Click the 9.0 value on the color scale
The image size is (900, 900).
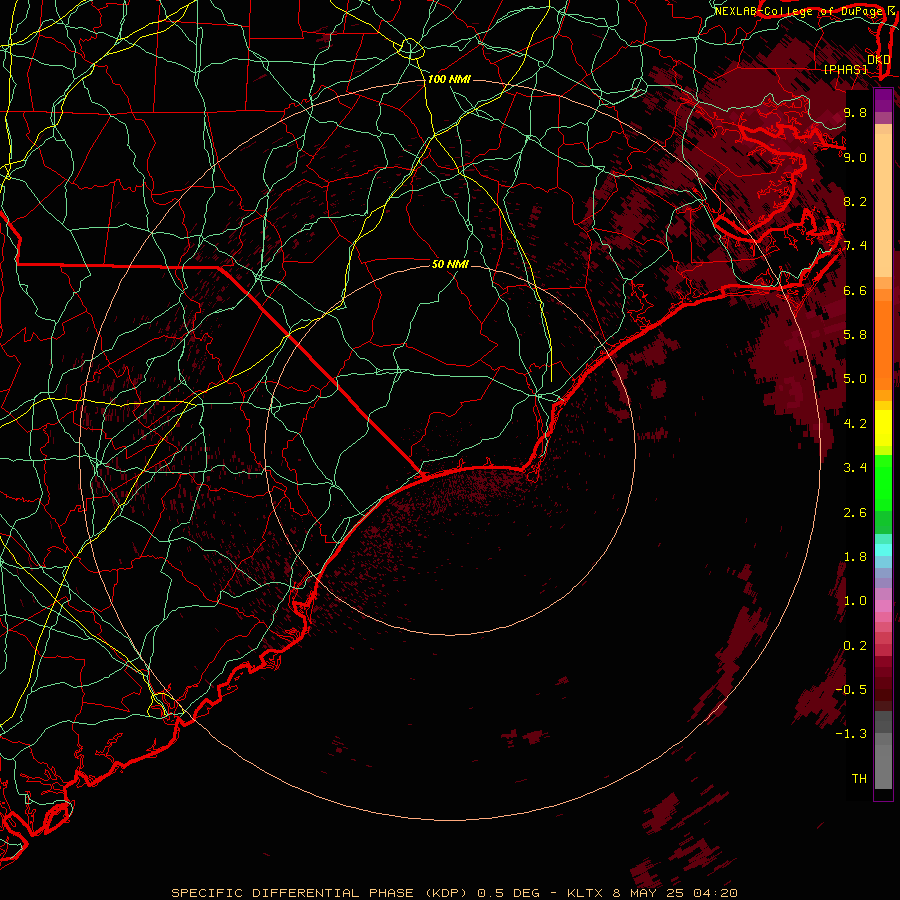(855, 157)
